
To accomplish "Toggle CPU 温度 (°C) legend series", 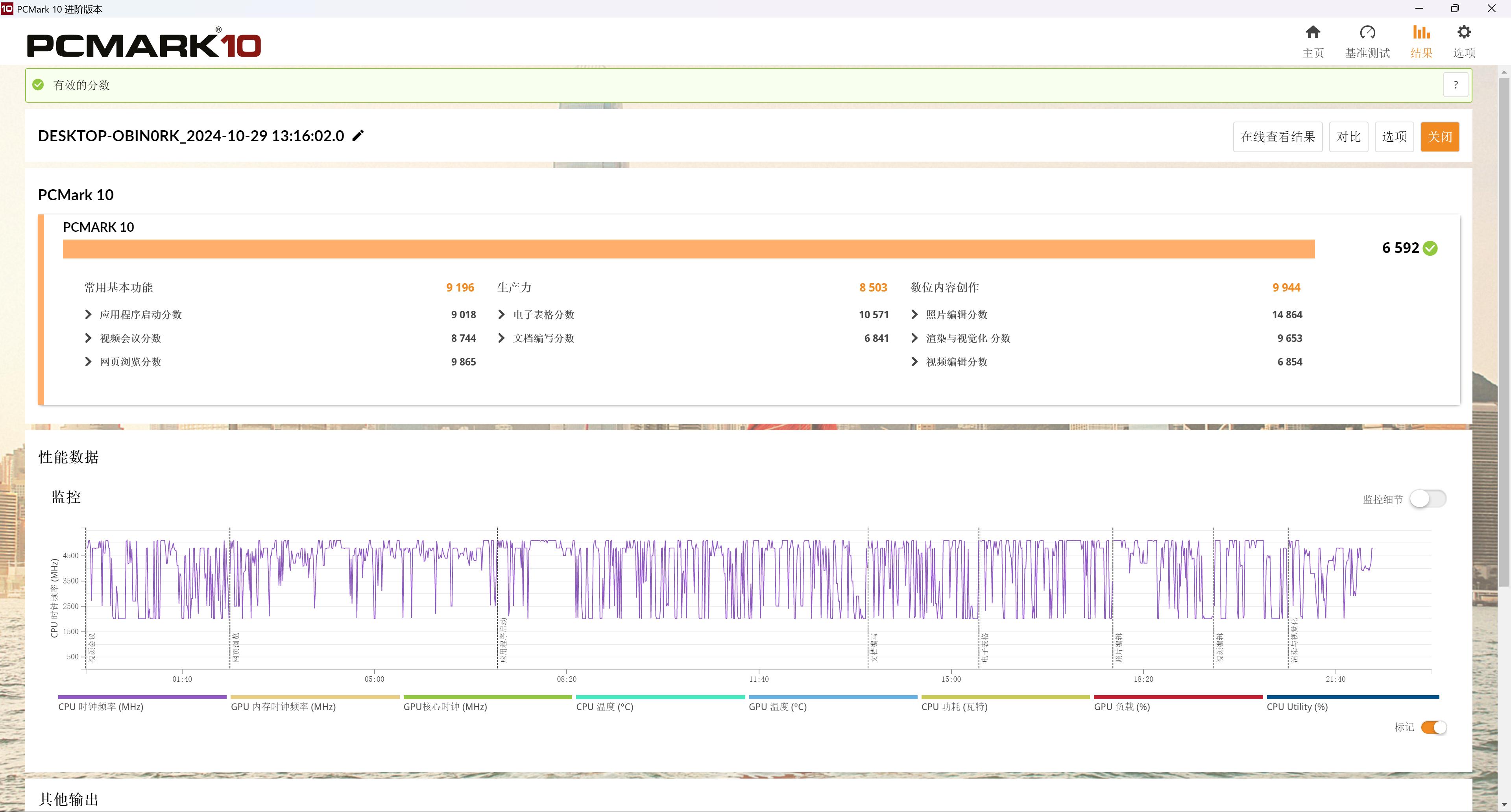I will point(605,707).
